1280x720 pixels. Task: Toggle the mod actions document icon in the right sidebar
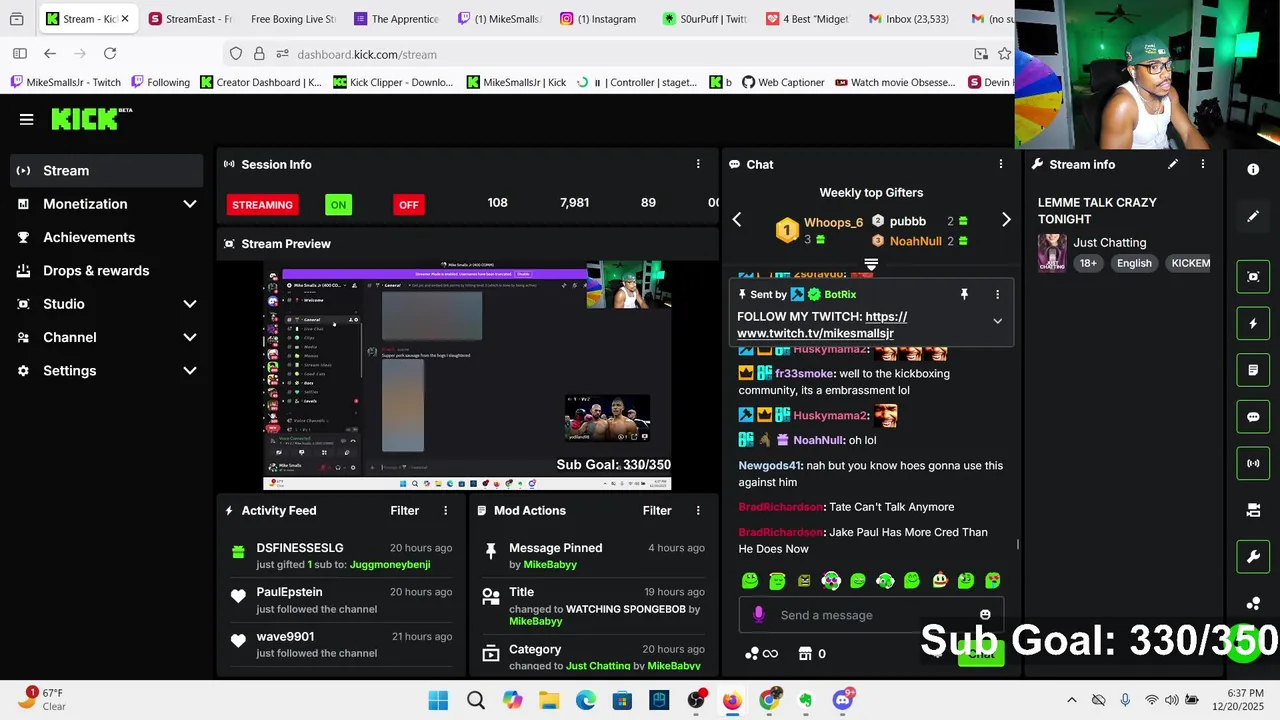coord(1253,370)
